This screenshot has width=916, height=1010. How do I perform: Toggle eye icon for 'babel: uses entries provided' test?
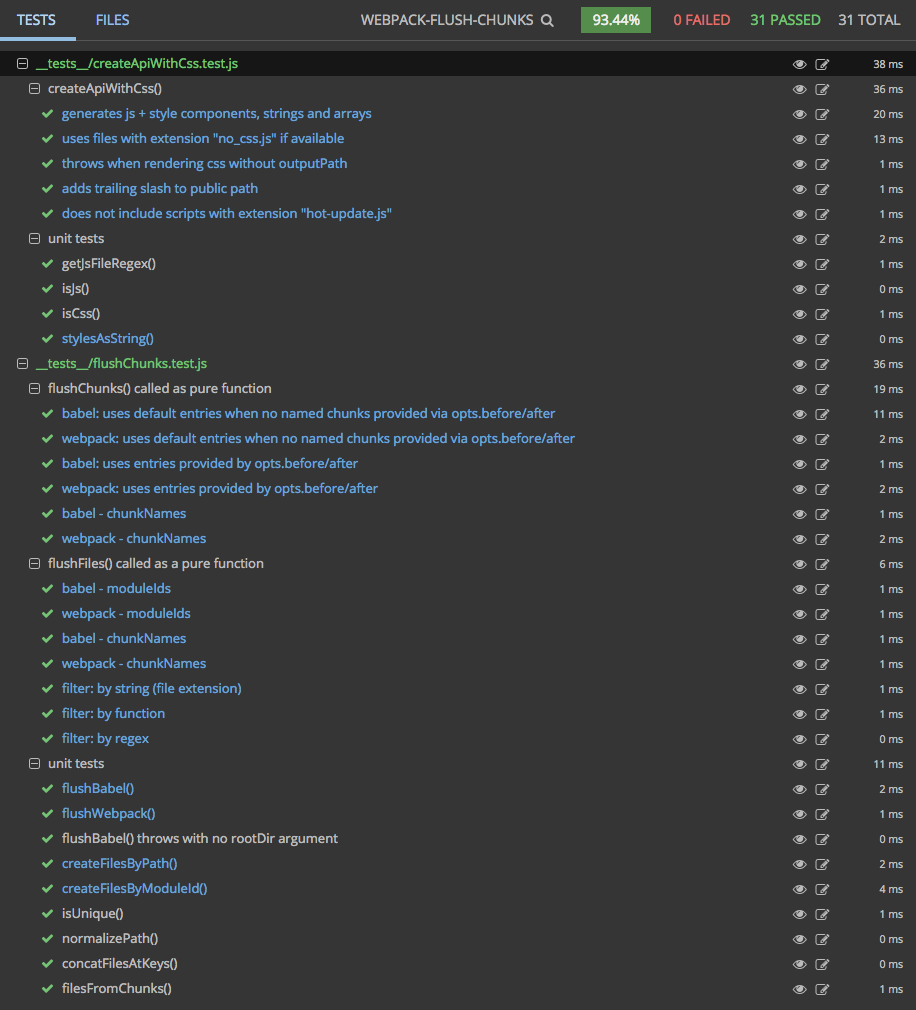click(x=799, y=464)
